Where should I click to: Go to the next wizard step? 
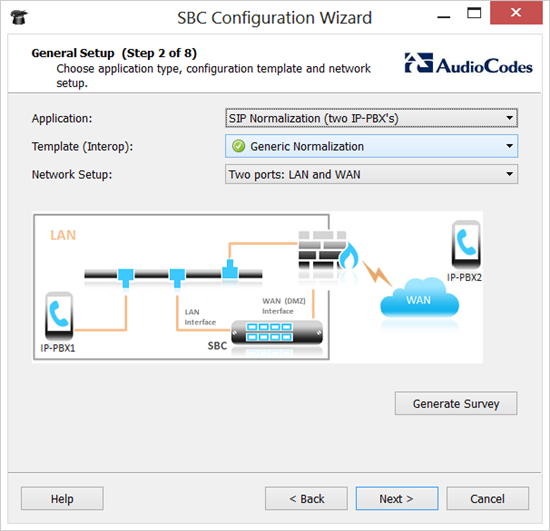[x=397, y=498]
